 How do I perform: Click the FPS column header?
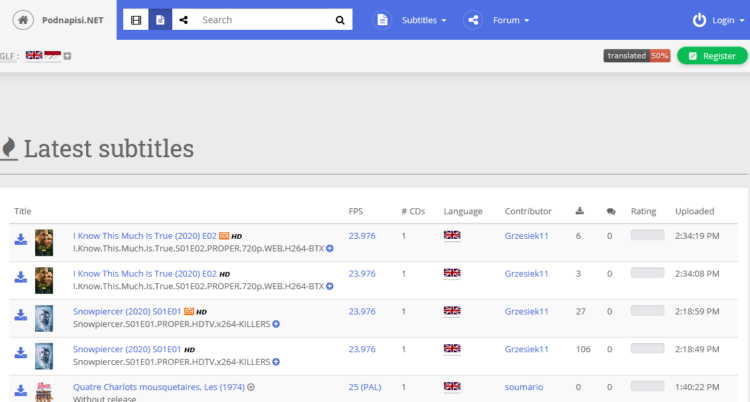click(356, 211)
